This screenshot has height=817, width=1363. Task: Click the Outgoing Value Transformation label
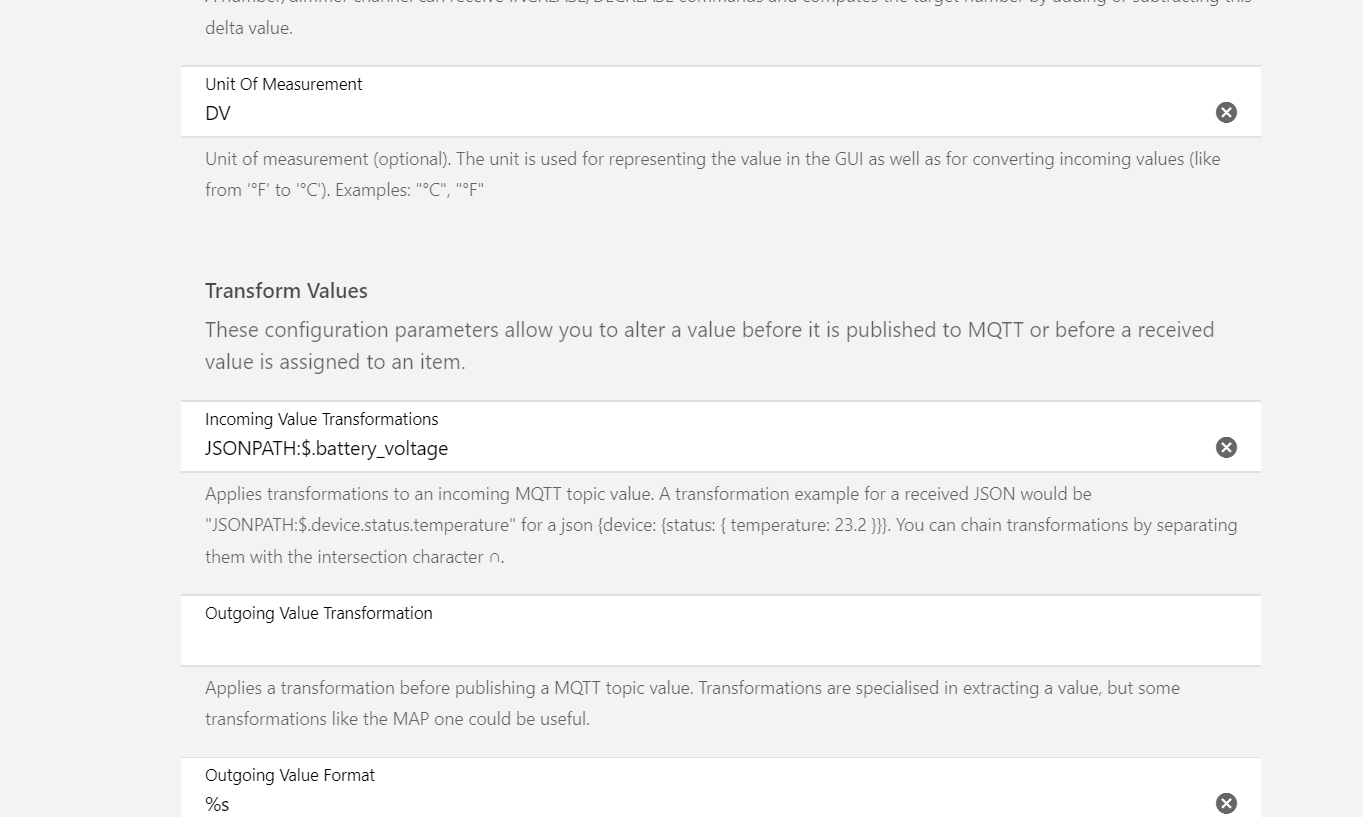point(318,613)
